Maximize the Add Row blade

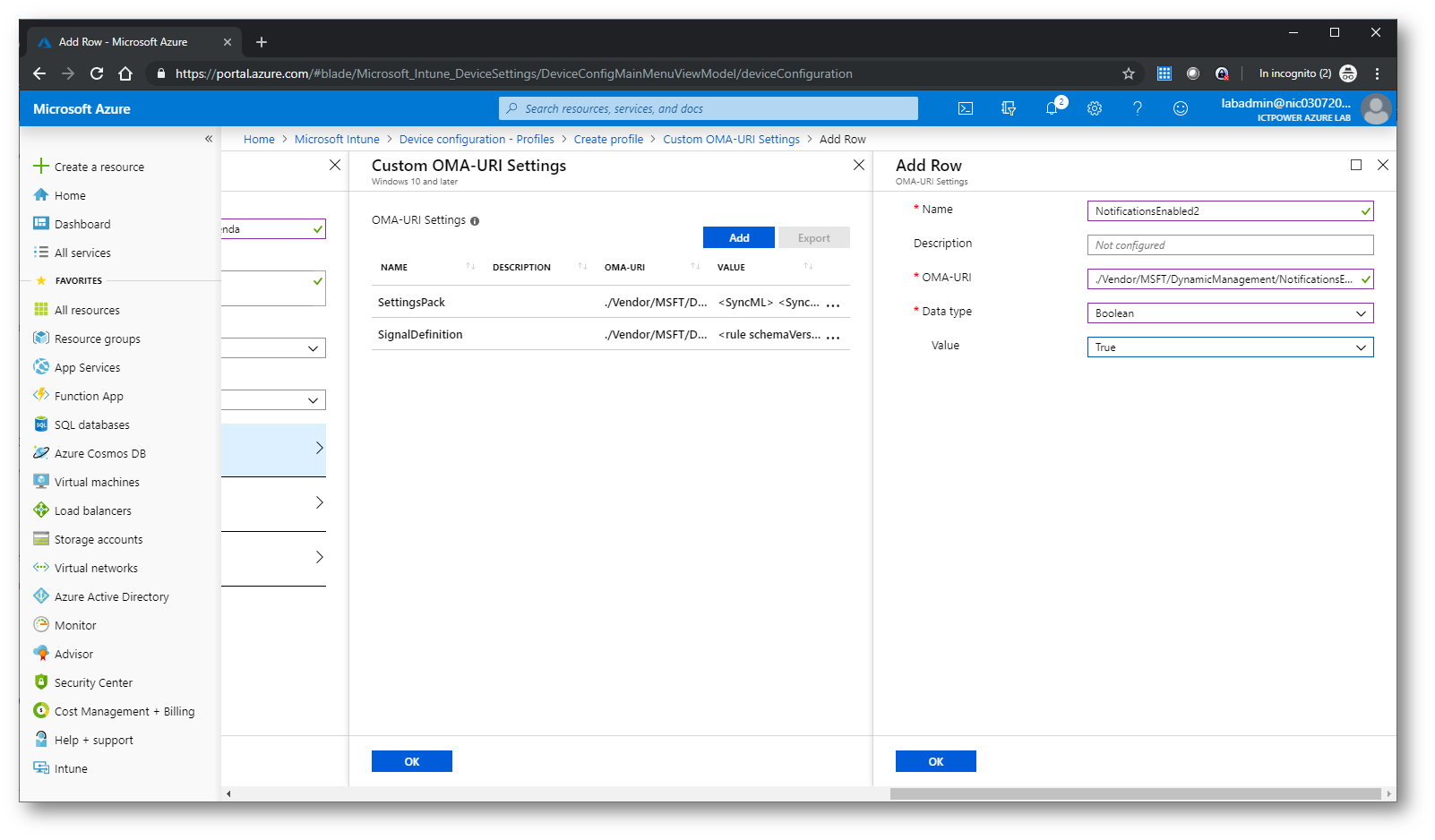pyautogui.click(x=1356, y=165)
